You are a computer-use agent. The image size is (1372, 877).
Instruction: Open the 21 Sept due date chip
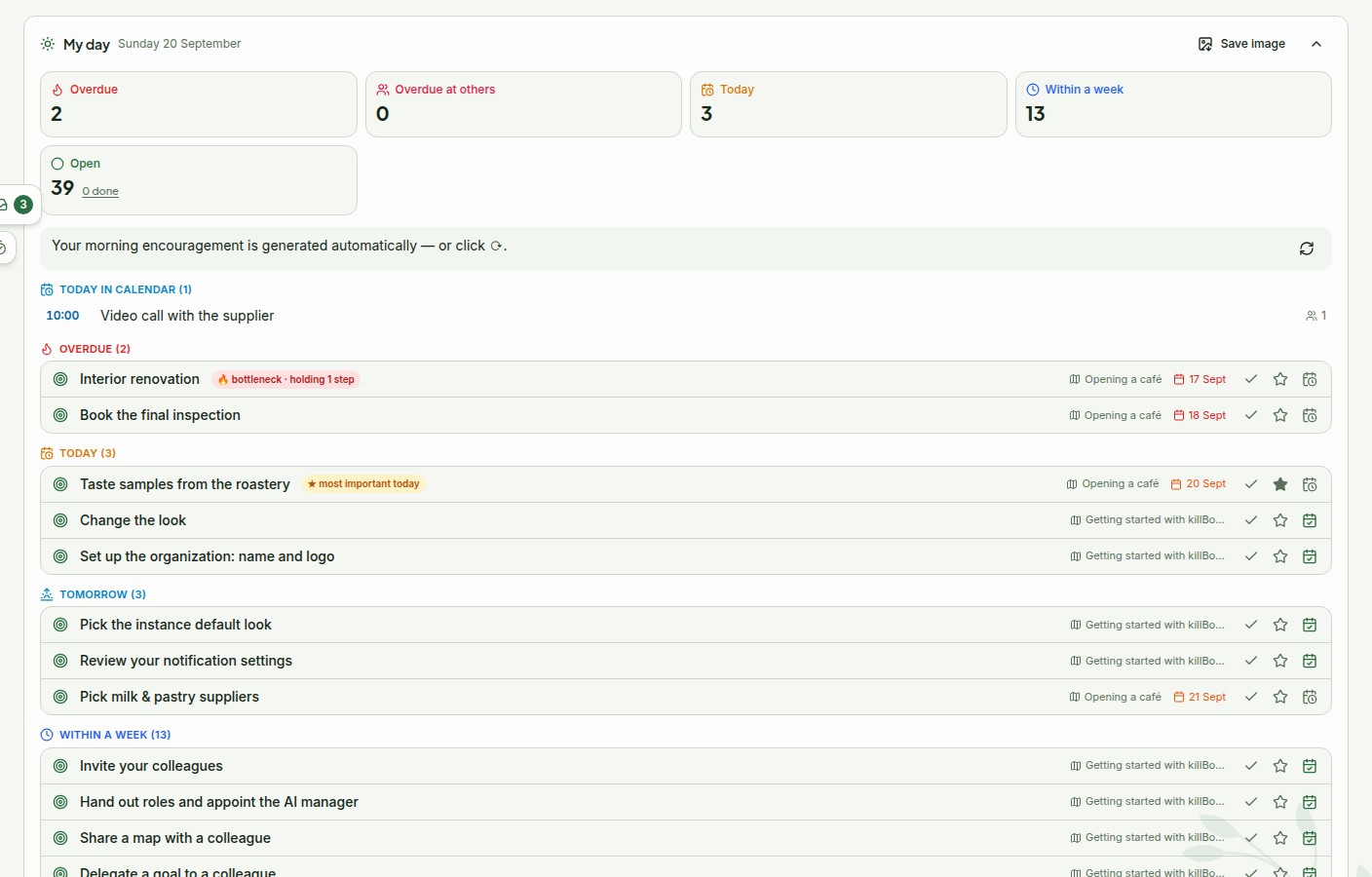pos(1200,697)
